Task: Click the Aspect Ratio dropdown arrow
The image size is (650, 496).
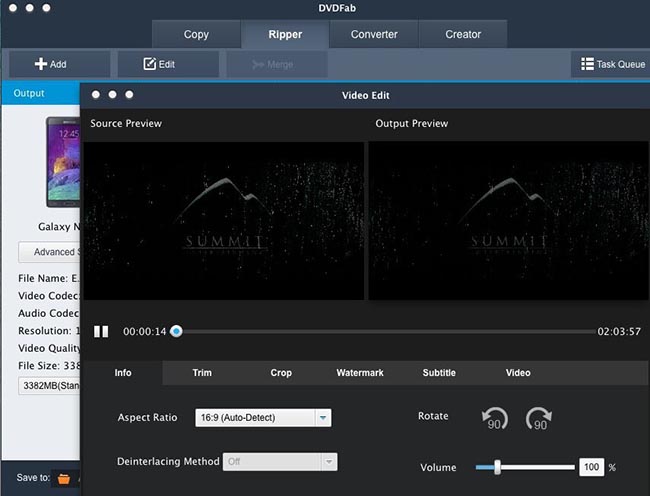Action: (323, 418)
